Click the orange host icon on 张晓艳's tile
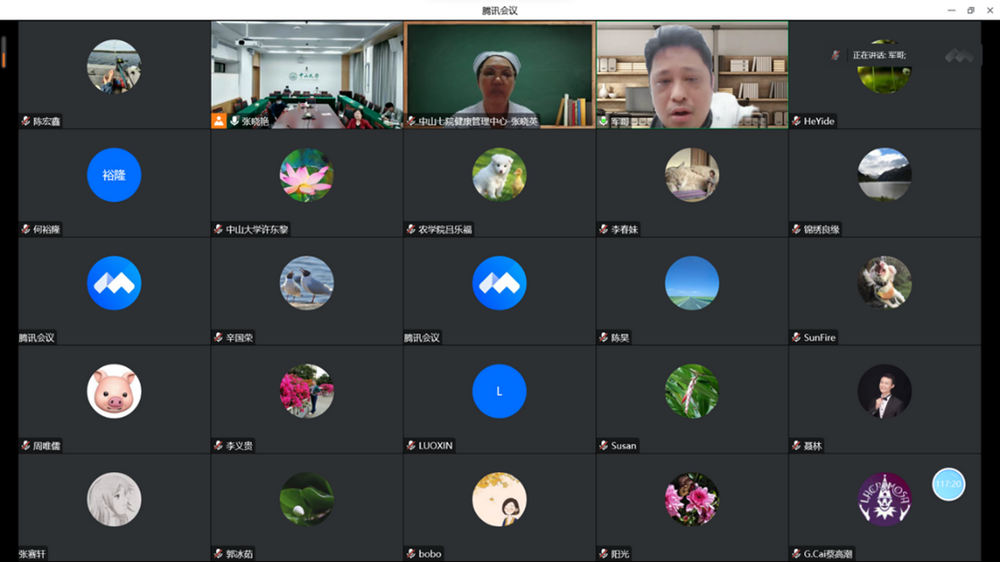The height and width of the screenshot is (562, 1000). tap(218, 121)
